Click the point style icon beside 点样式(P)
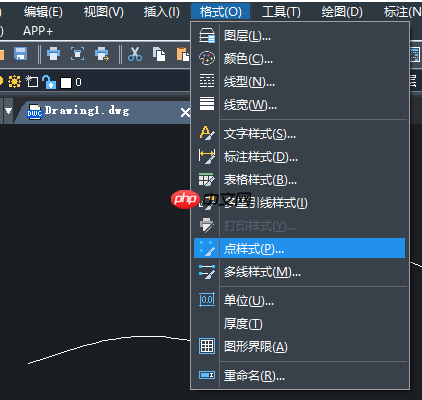 207,248
